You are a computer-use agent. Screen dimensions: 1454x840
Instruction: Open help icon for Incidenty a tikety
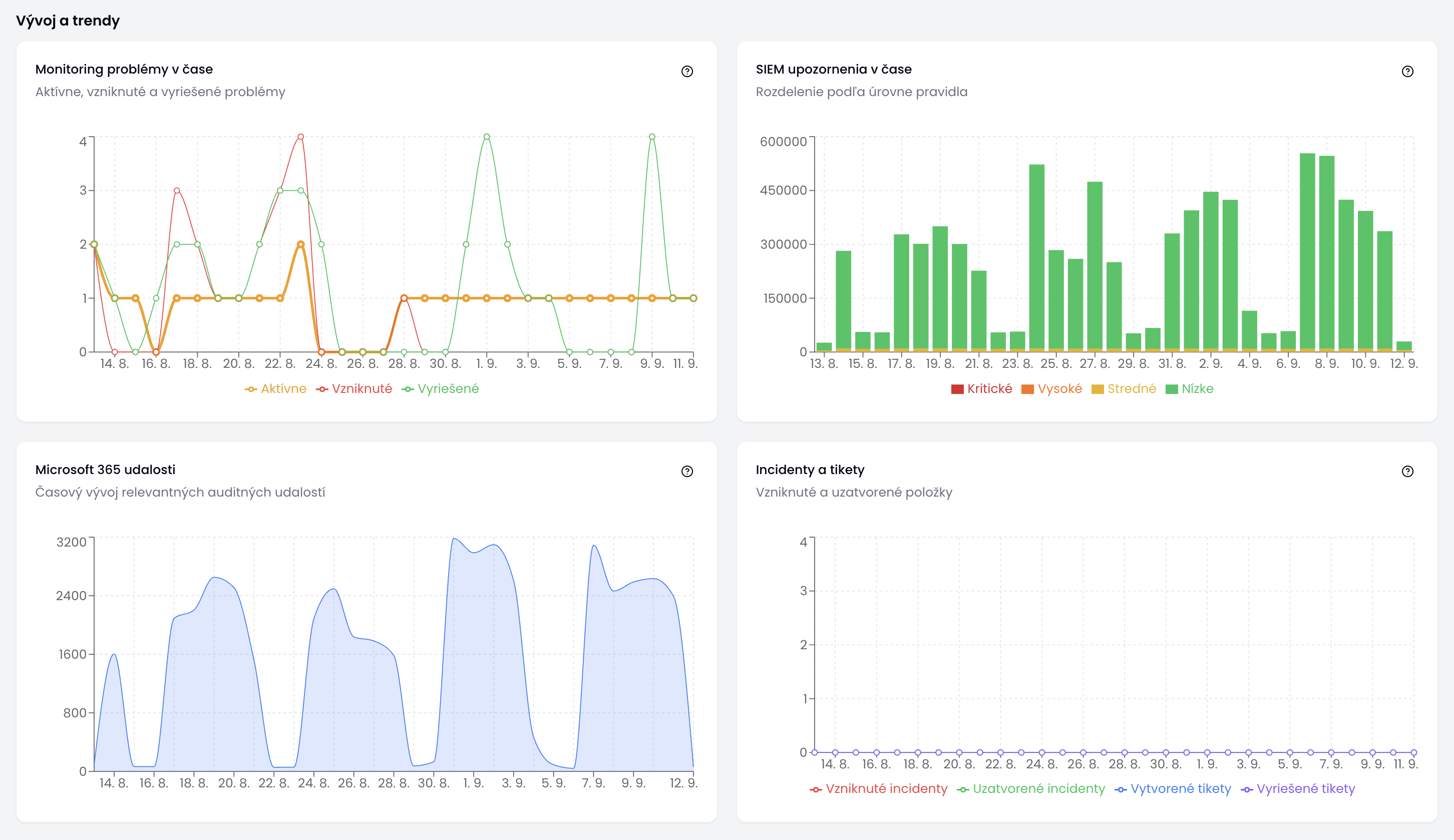1407,472
